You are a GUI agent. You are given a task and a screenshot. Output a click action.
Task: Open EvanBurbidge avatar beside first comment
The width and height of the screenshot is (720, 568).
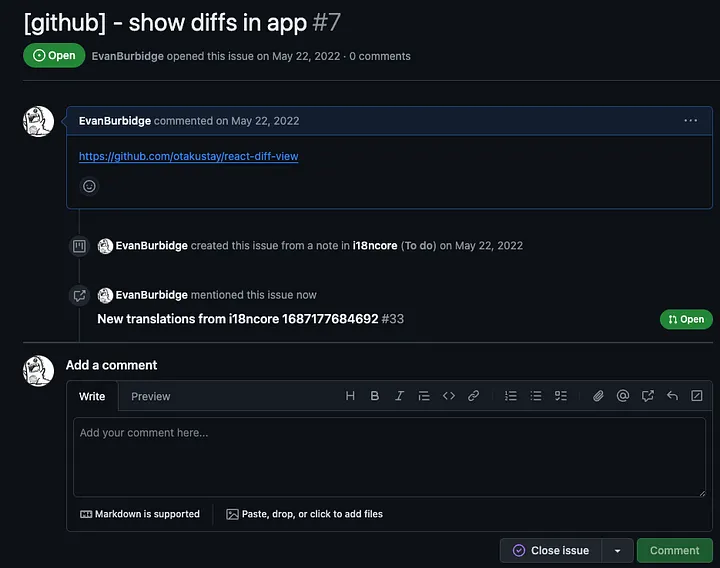point(39,122)
